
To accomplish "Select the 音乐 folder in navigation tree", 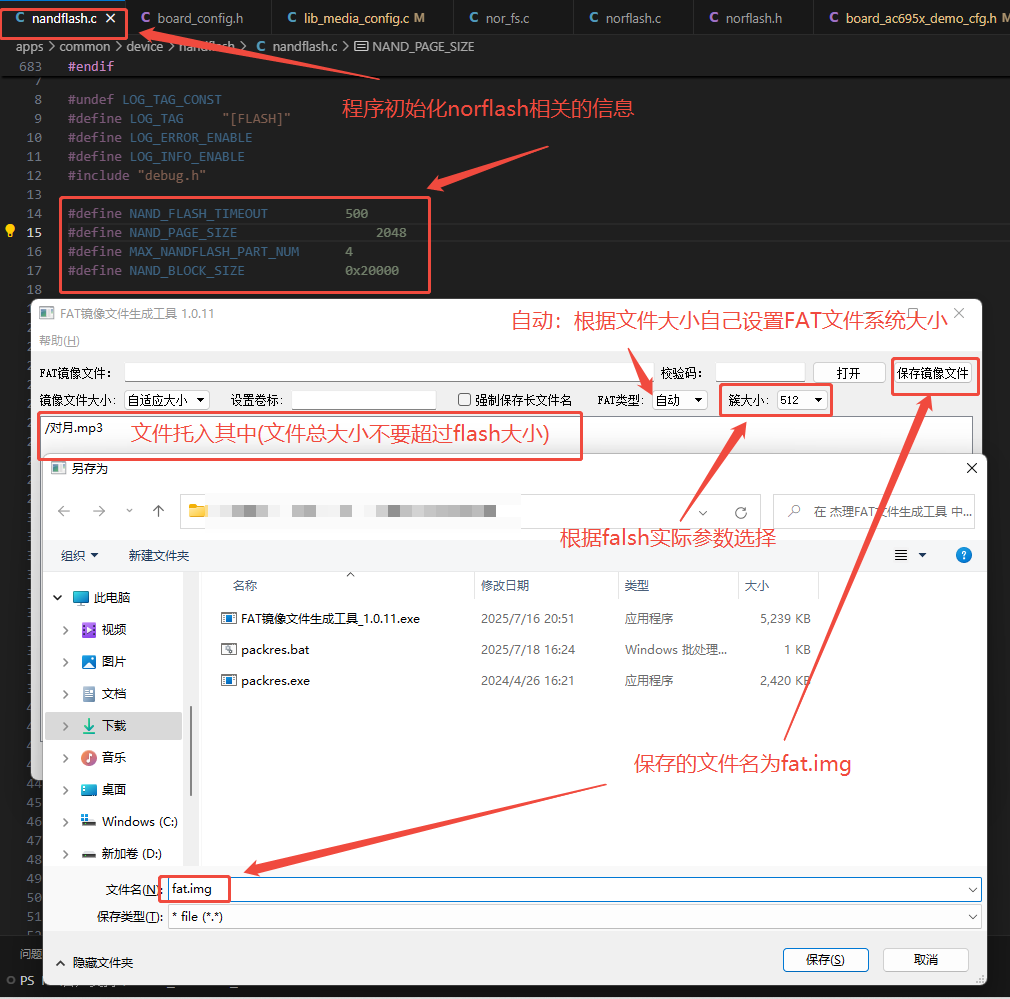I will point(114,757).
